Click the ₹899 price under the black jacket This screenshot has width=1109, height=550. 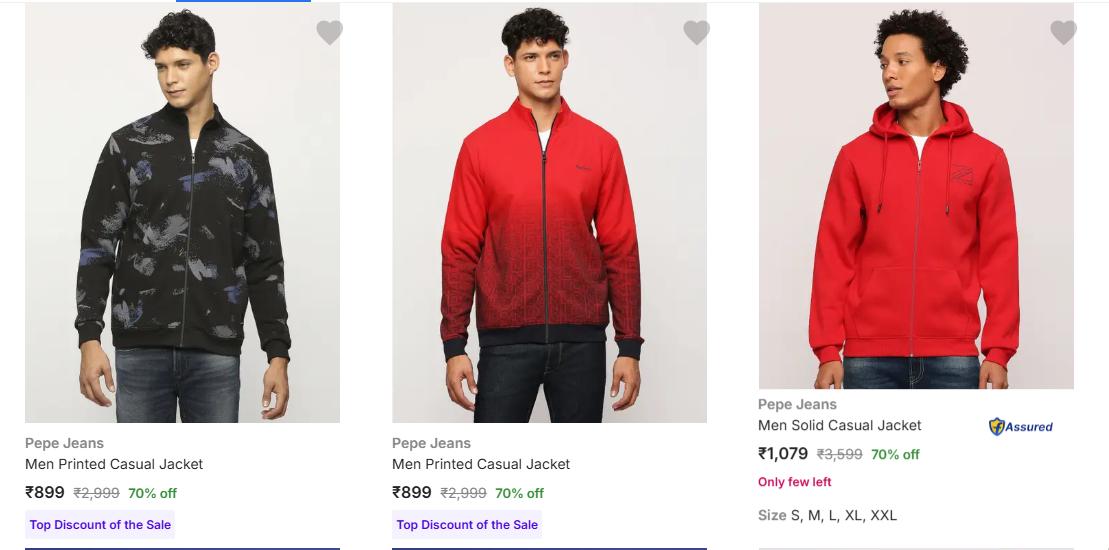(45, 493)
